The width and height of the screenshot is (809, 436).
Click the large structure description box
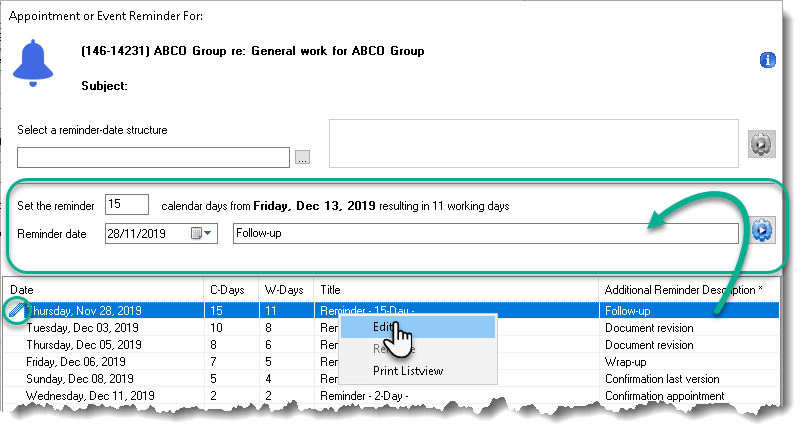(x=533, y=143)
